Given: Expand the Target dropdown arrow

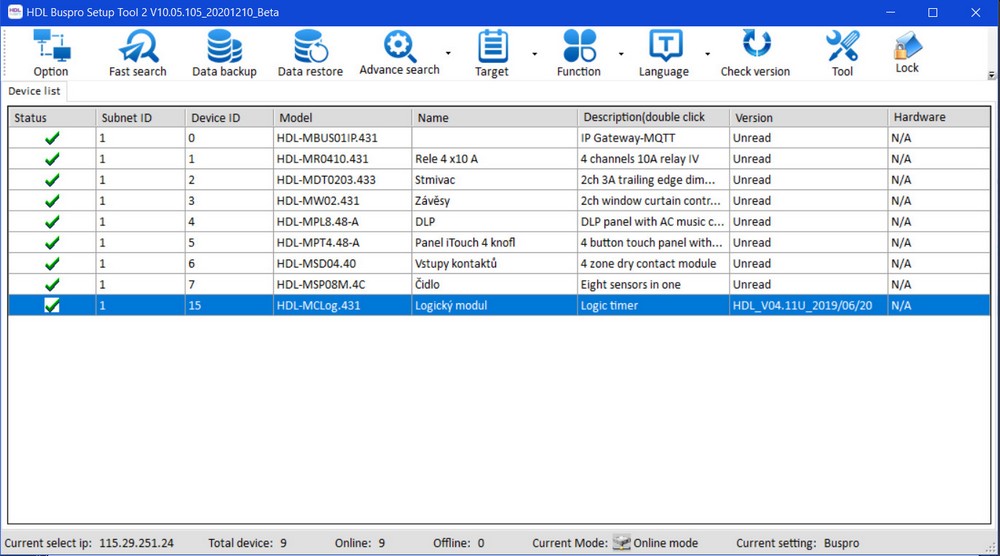Looking at the screenshot, I should click(x=534, y=54).
